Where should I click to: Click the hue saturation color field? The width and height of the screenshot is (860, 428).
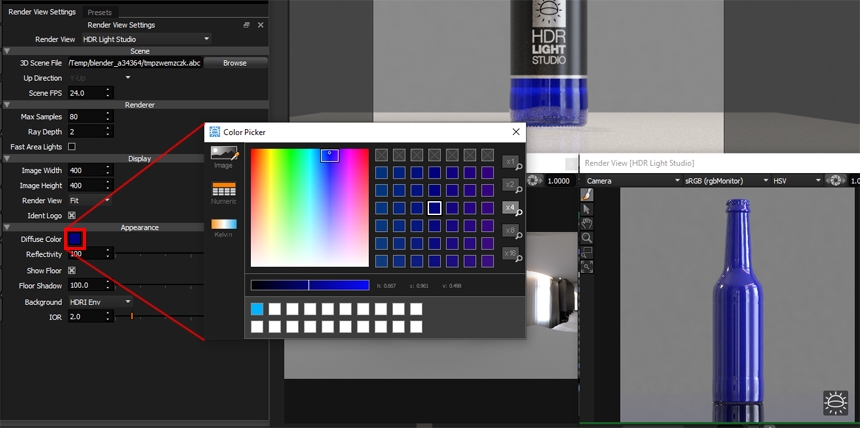(x=310, y=208)
